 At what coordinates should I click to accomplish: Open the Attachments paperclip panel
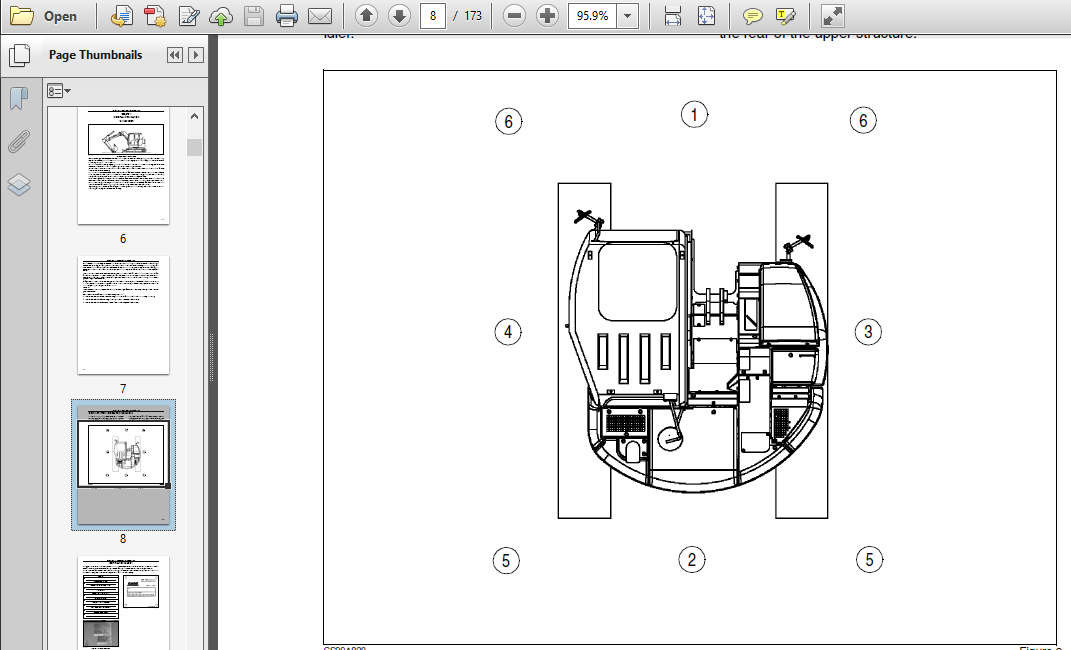pos(19,142)
